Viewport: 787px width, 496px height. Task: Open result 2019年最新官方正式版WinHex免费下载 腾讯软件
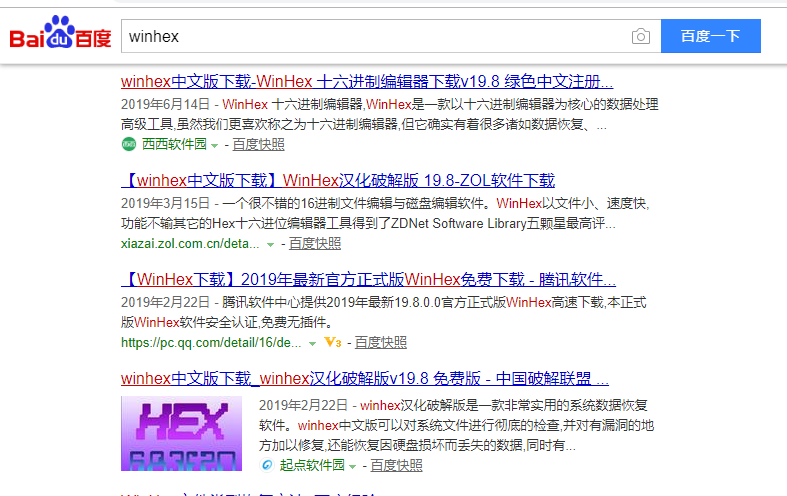[368, 279]
